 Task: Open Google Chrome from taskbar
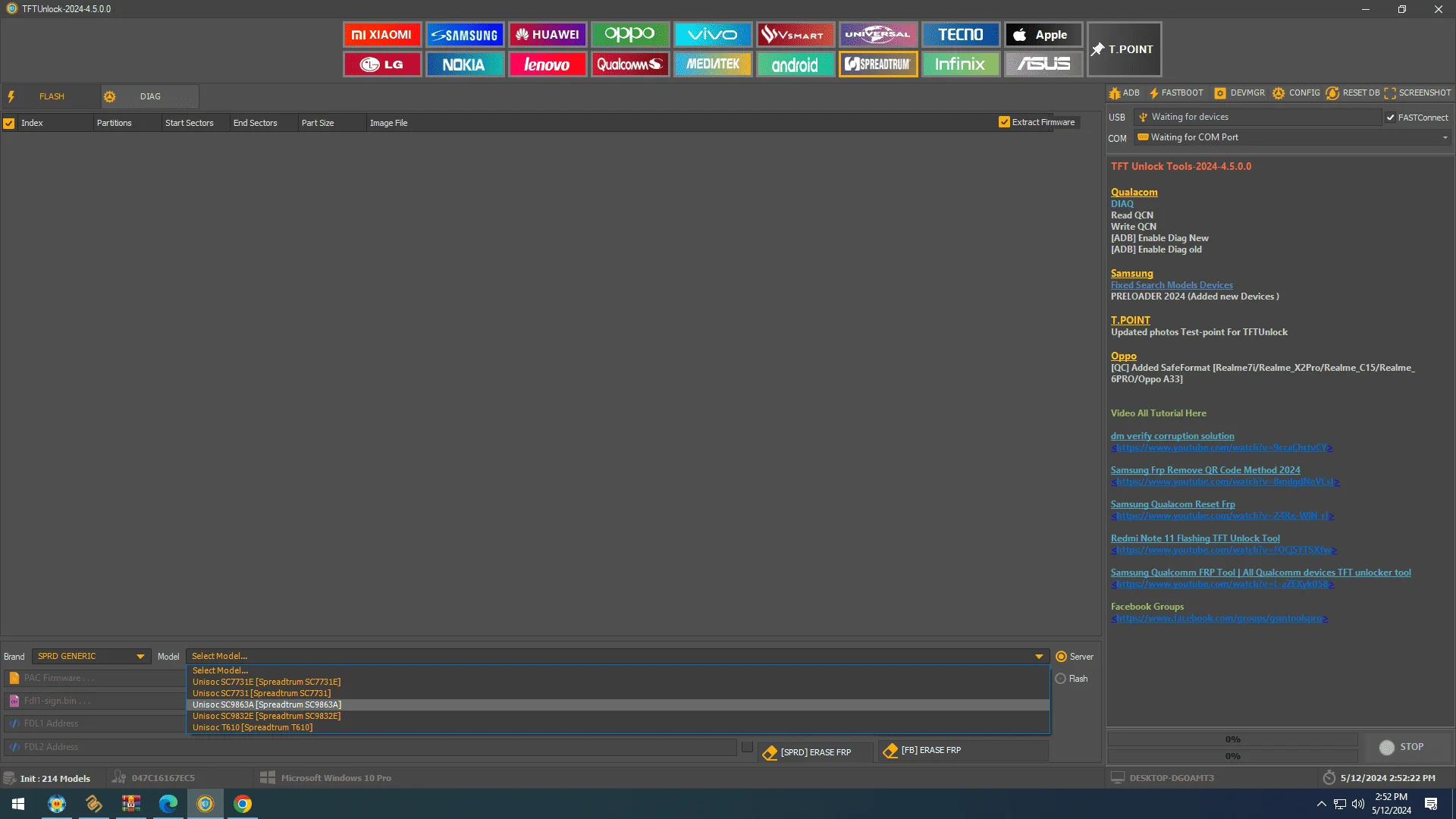pos(243,804)
